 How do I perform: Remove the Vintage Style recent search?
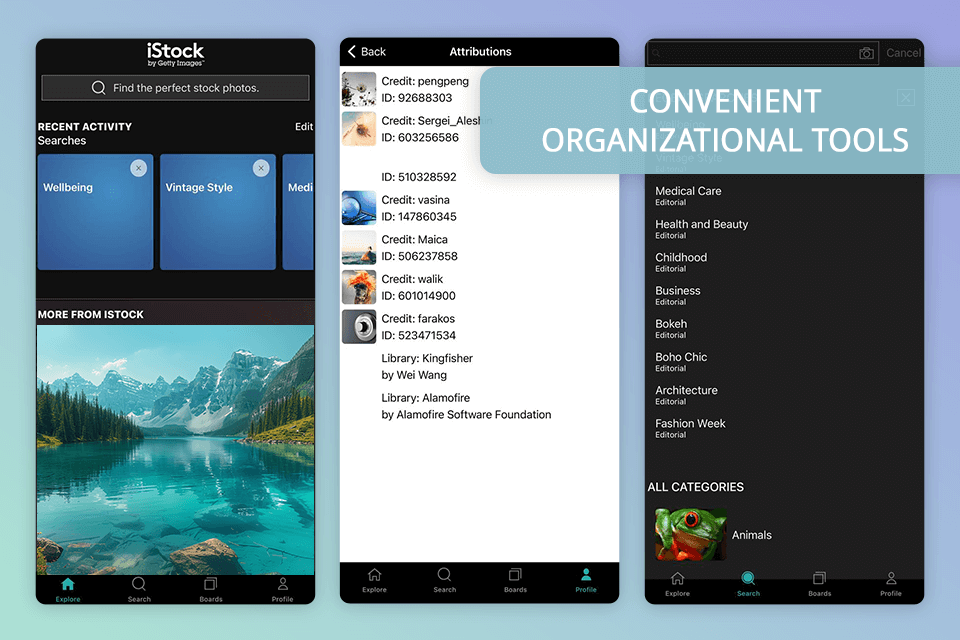tap(261, 168)
